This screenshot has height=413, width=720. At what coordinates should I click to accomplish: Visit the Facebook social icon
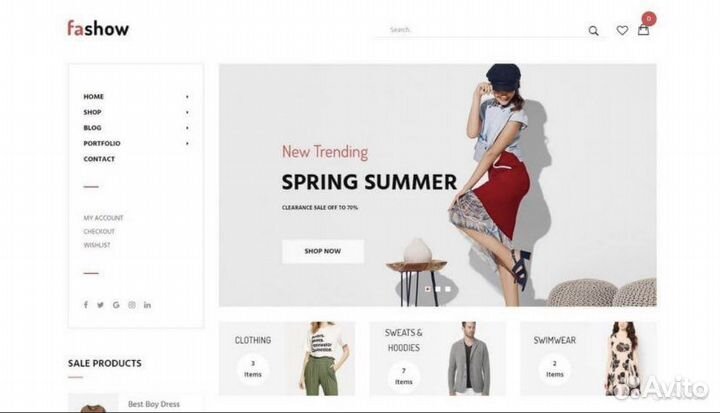click(86, 305)
